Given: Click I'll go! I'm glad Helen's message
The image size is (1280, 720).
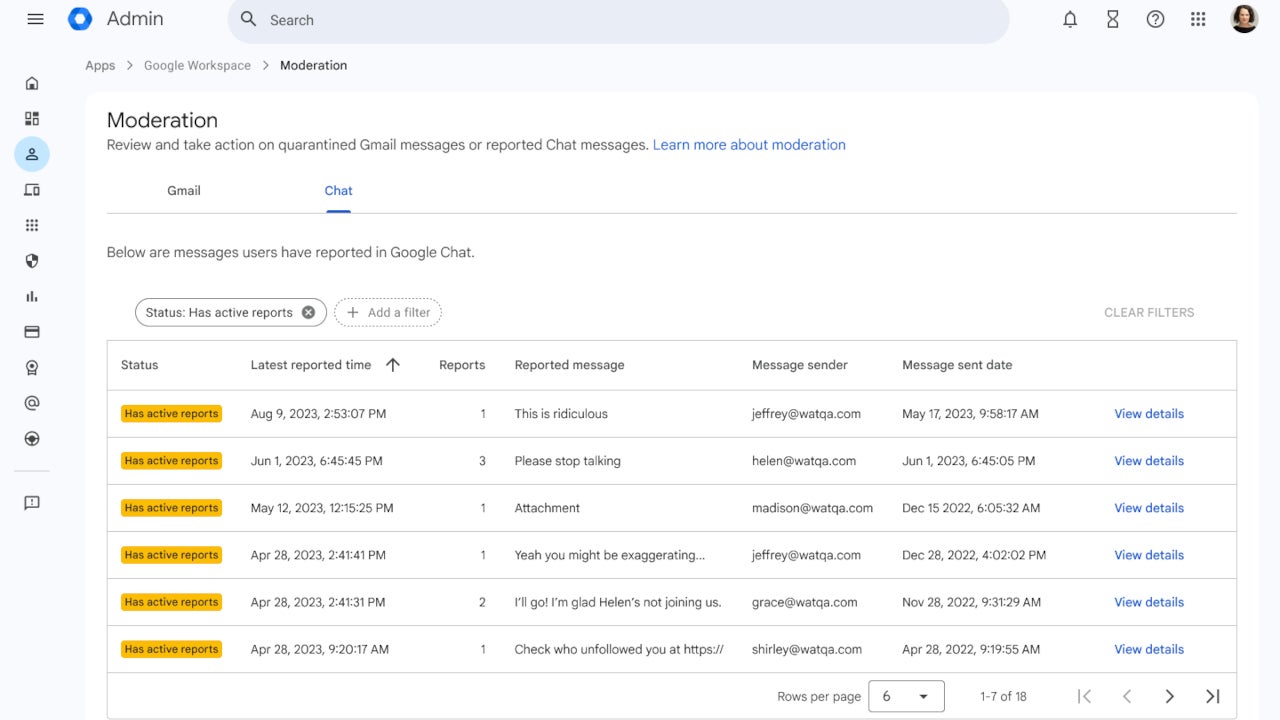Looking at the screenshot, I should click(618, 602).
